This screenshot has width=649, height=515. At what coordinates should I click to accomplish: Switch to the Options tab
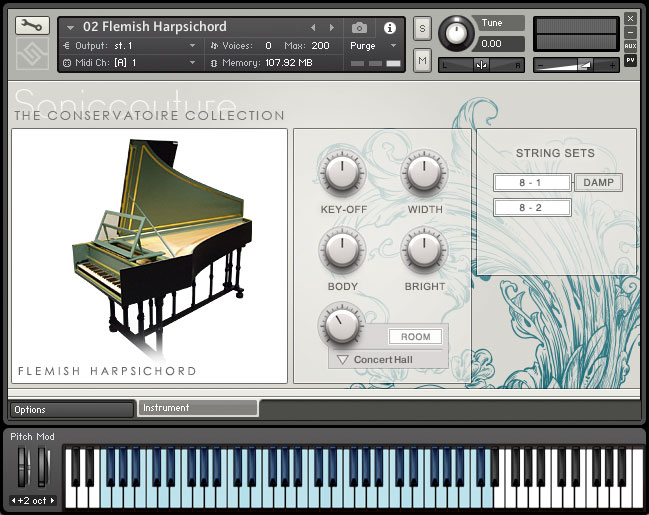coord(70,409)
